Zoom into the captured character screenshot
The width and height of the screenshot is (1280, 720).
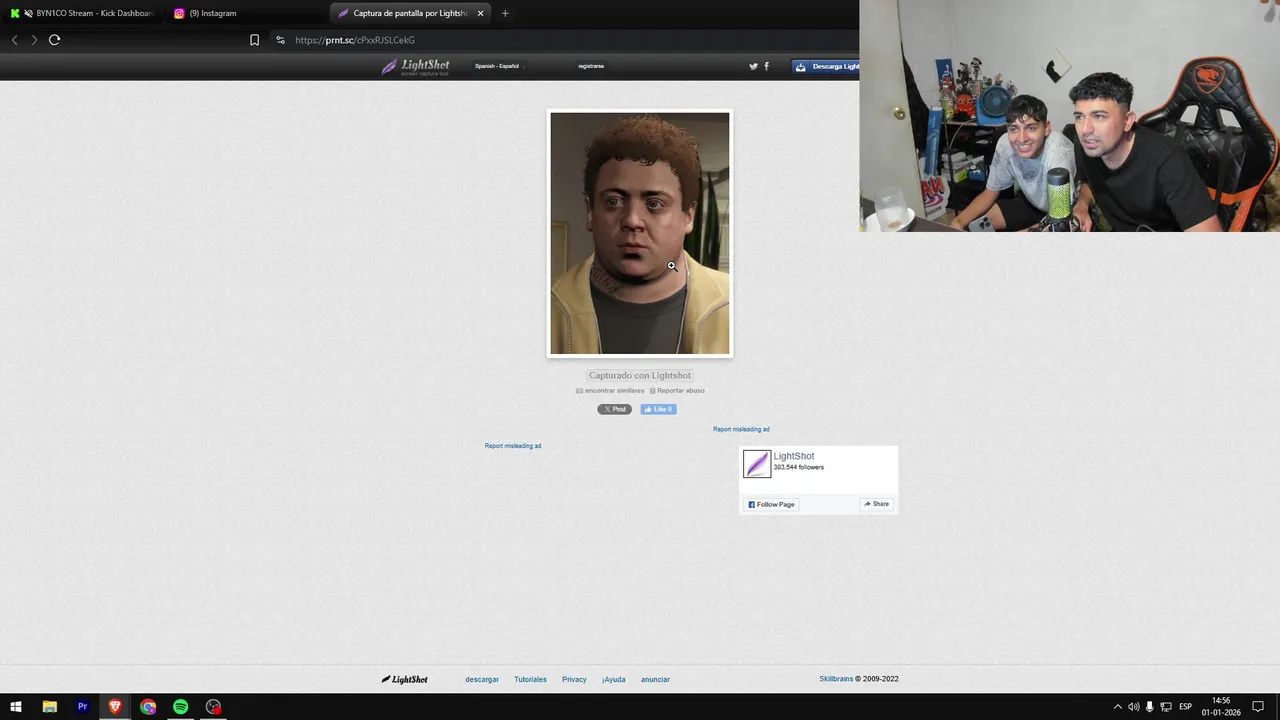[640, 233]
